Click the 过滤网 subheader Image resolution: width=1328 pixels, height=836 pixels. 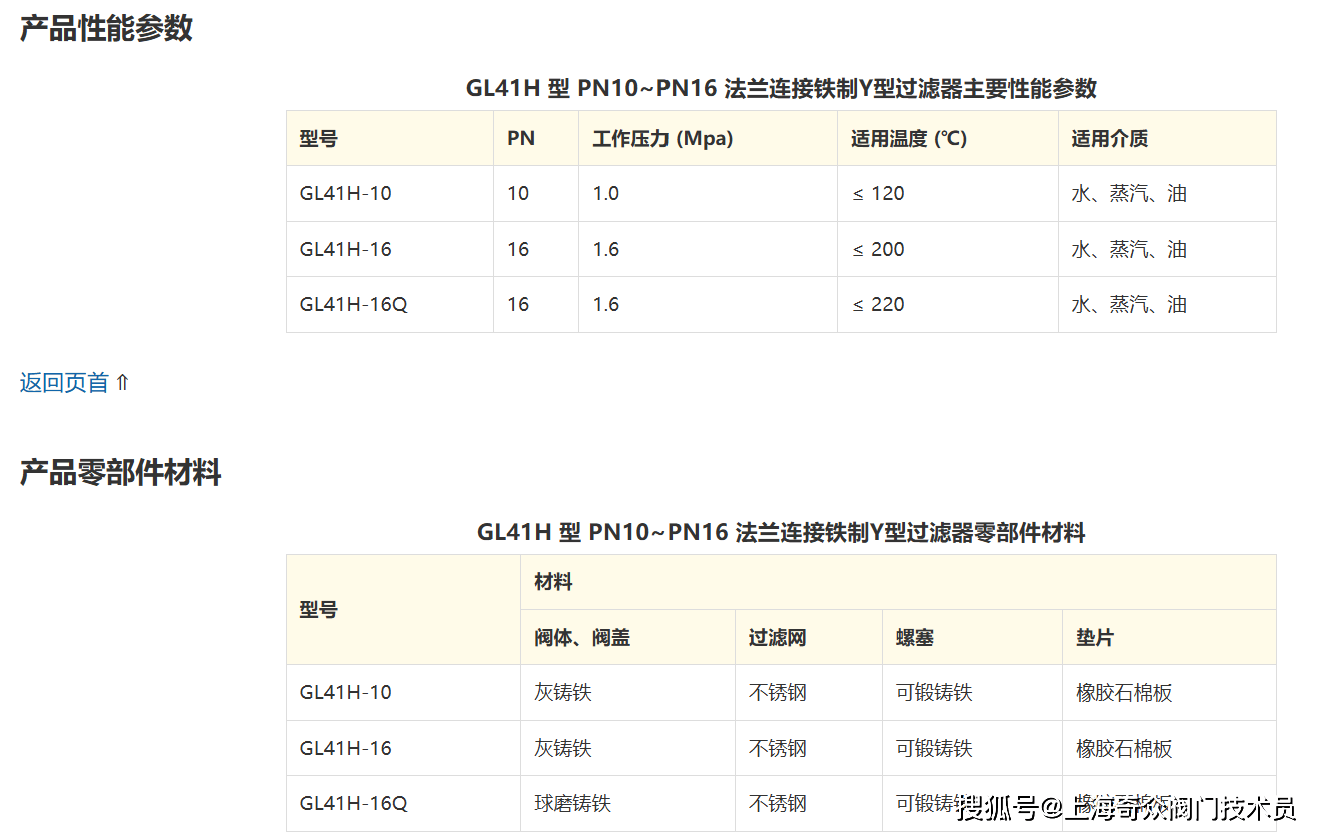778,637
